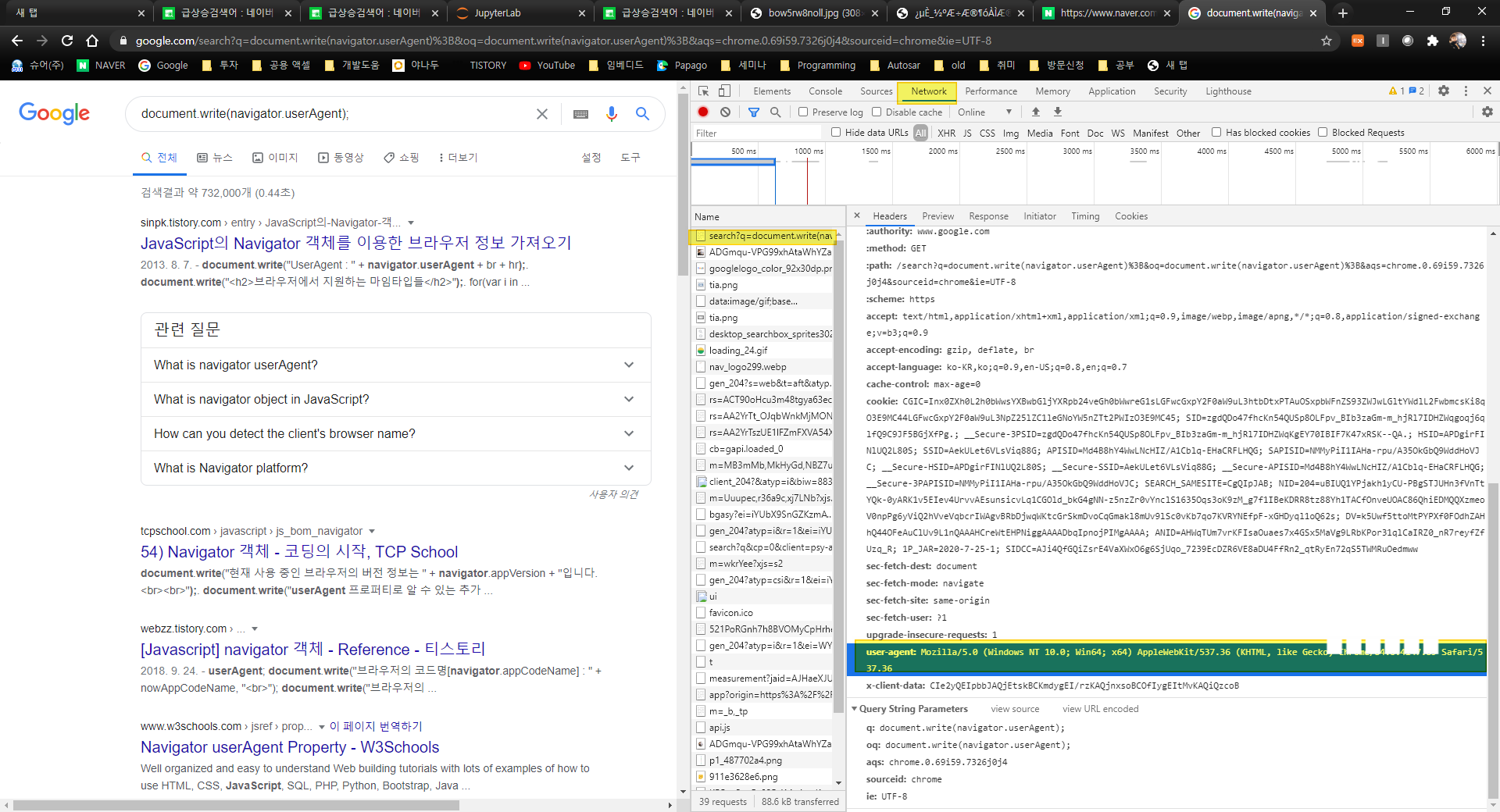Switch to the Elements DevTools tab
Screen dimensions: 1500x812
pyautogui.click(x=772, y=91)
